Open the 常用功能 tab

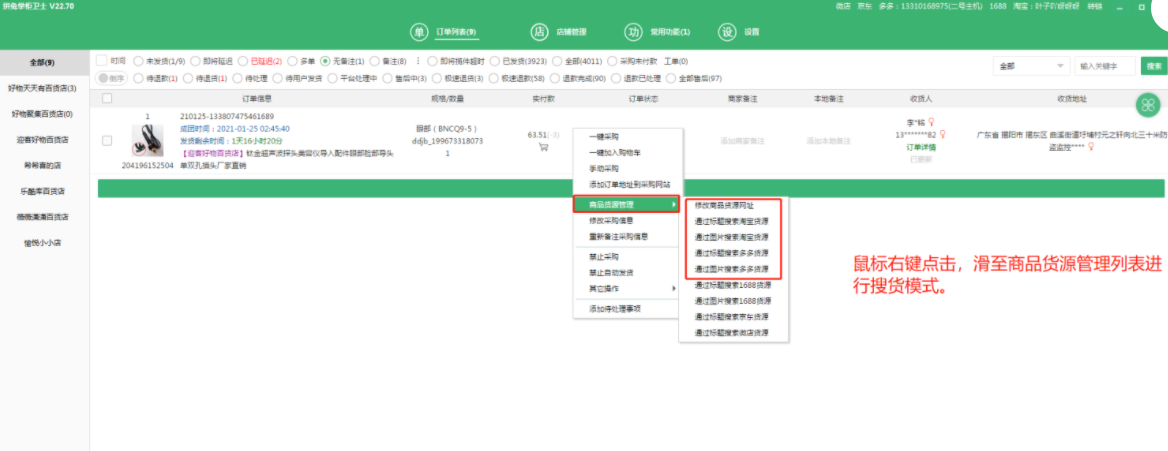pyautogui.click(x=670, y=32)
